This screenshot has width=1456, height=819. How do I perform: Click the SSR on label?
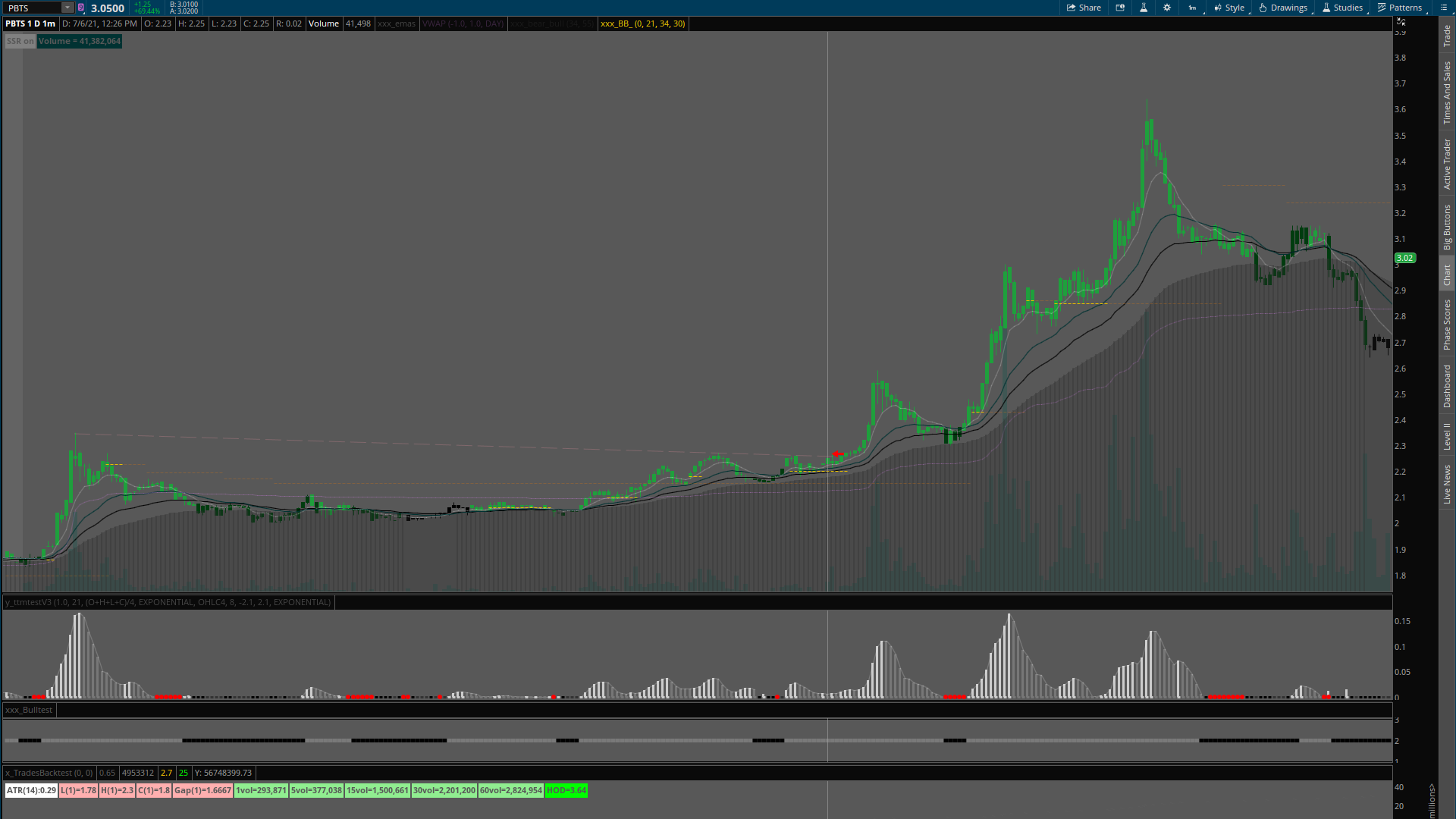click(x=20, y=41)
